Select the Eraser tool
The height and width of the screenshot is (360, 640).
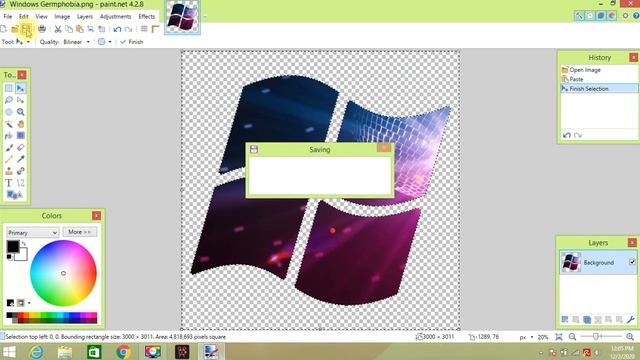click(x=20, y=147)
